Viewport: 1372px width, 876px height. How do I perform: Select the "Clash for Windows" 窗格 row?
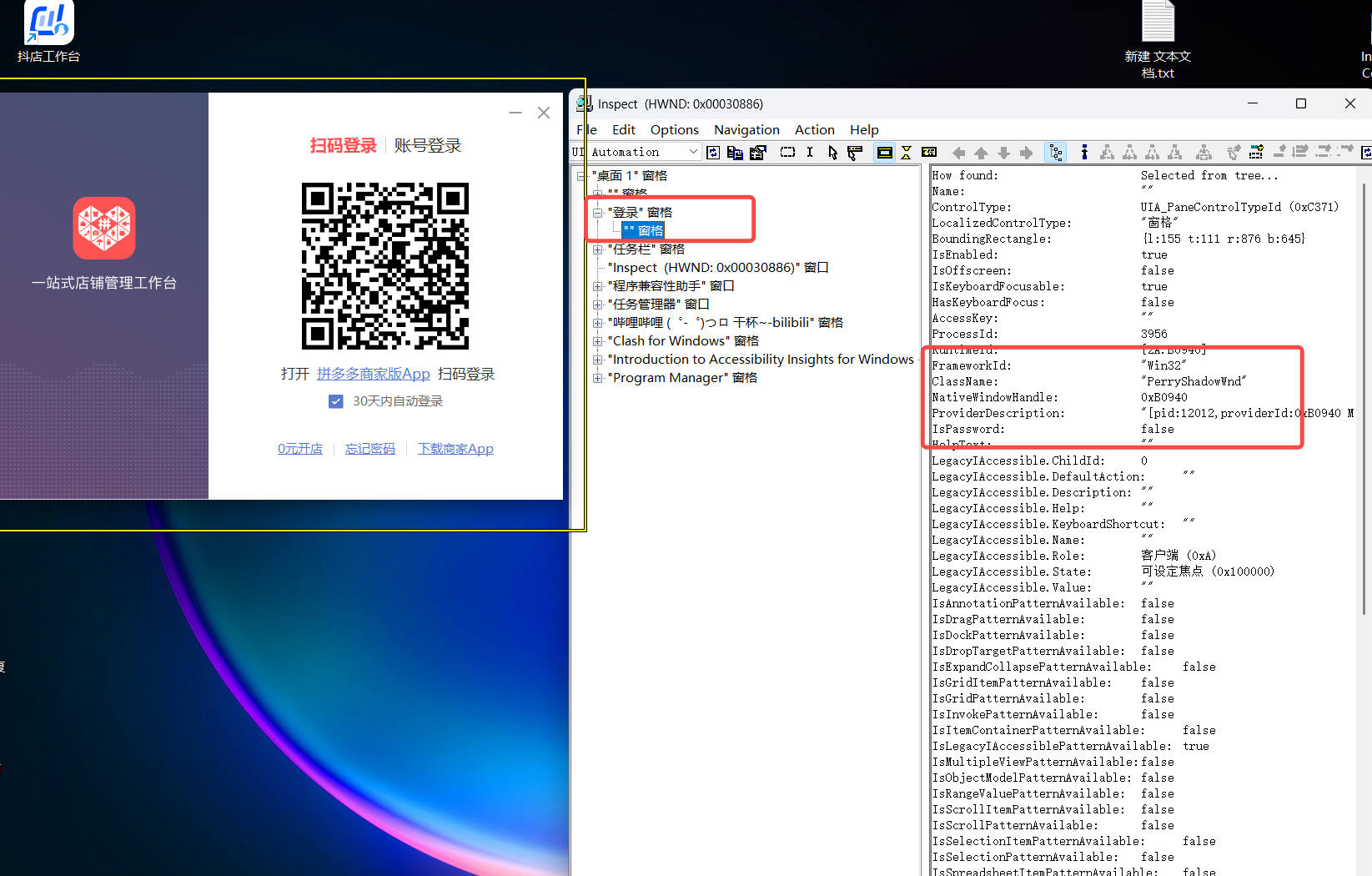click(x=683, y=341)
